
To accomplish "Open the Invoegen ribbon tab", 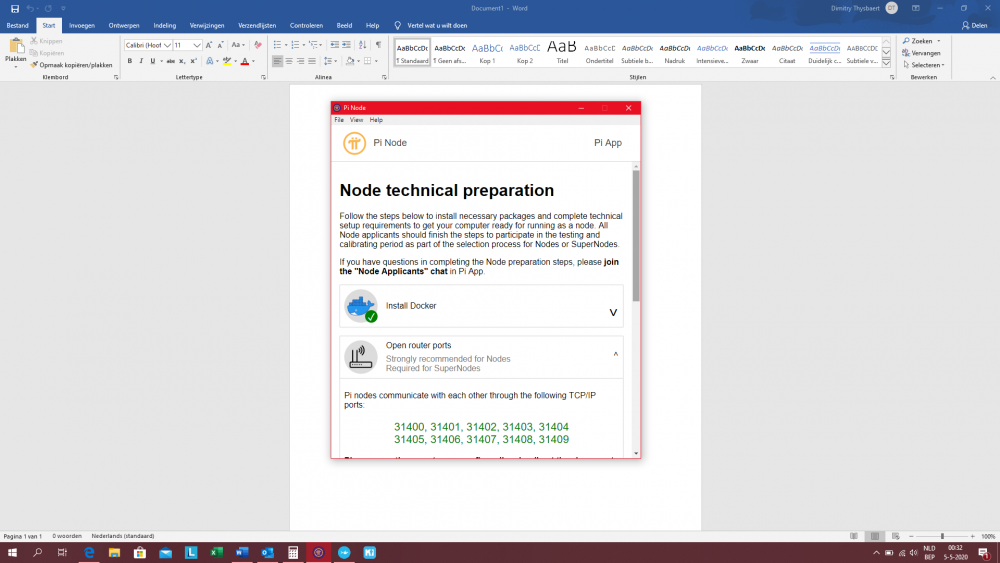I will pyautogui.click(x=82, y=25).
